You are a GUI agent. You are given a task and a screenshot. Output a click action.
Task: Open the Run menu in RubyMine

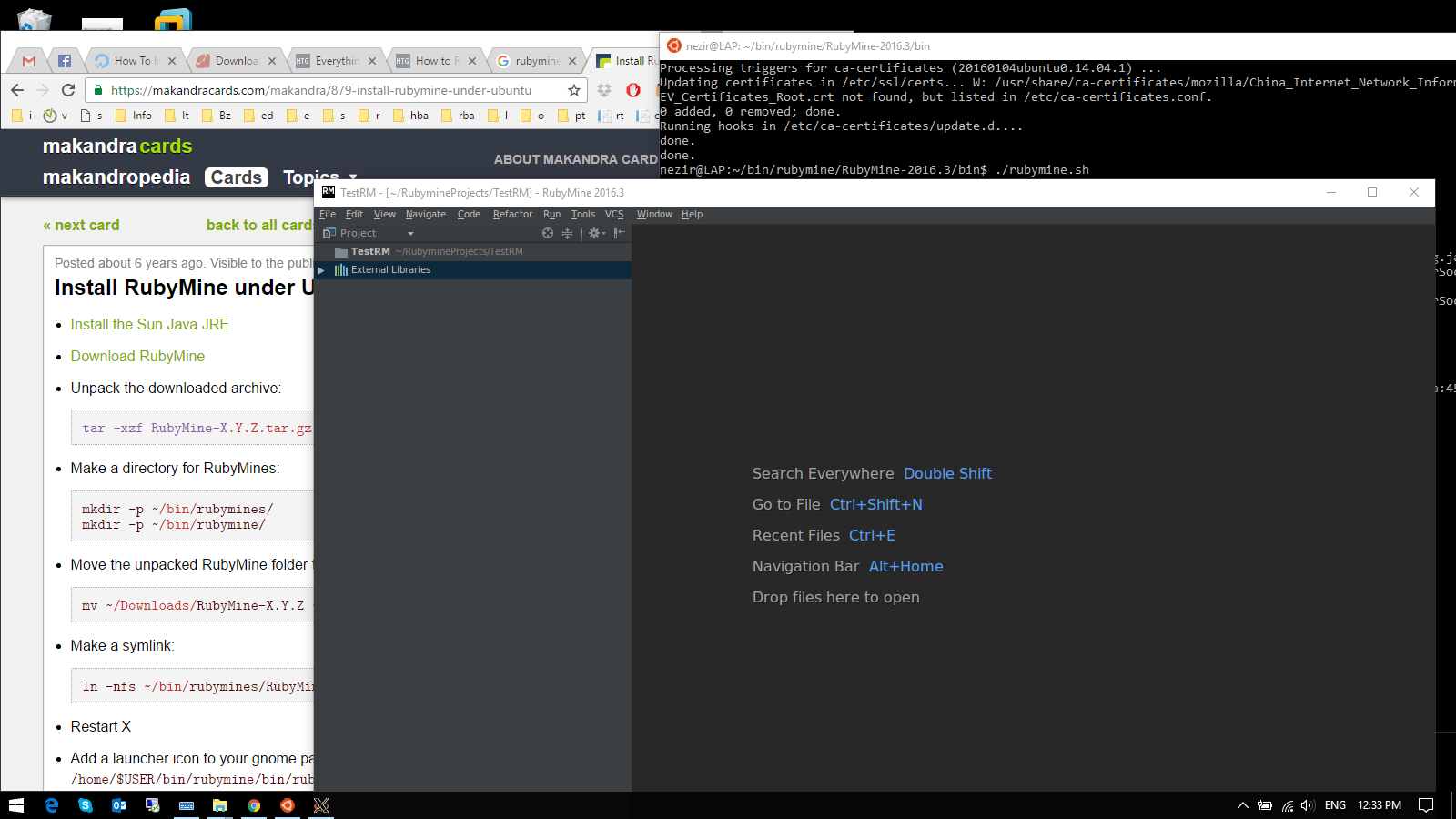tap(551, 215)
